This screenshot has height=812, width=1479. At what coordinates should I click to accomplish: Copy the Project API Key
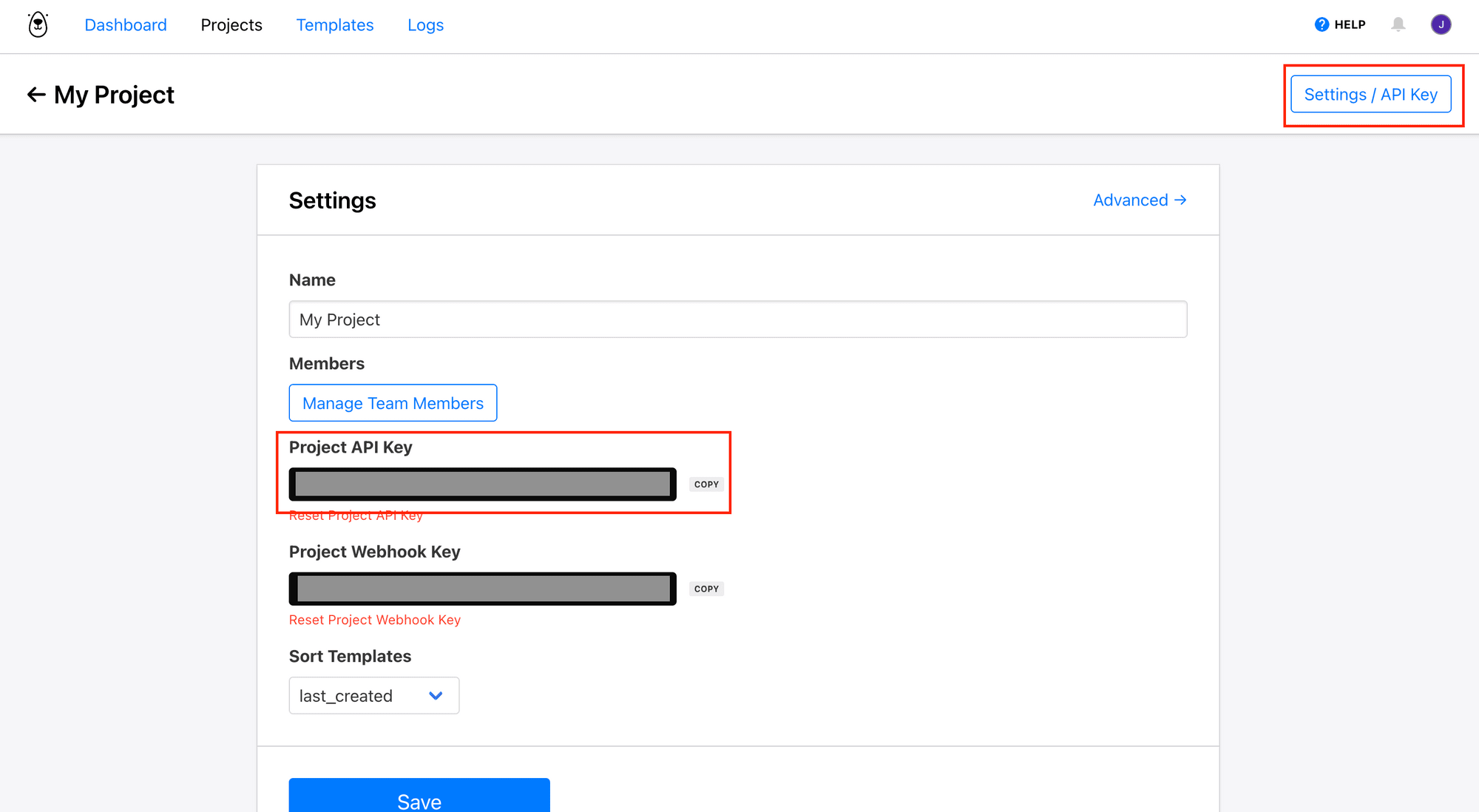pos(706,484)
